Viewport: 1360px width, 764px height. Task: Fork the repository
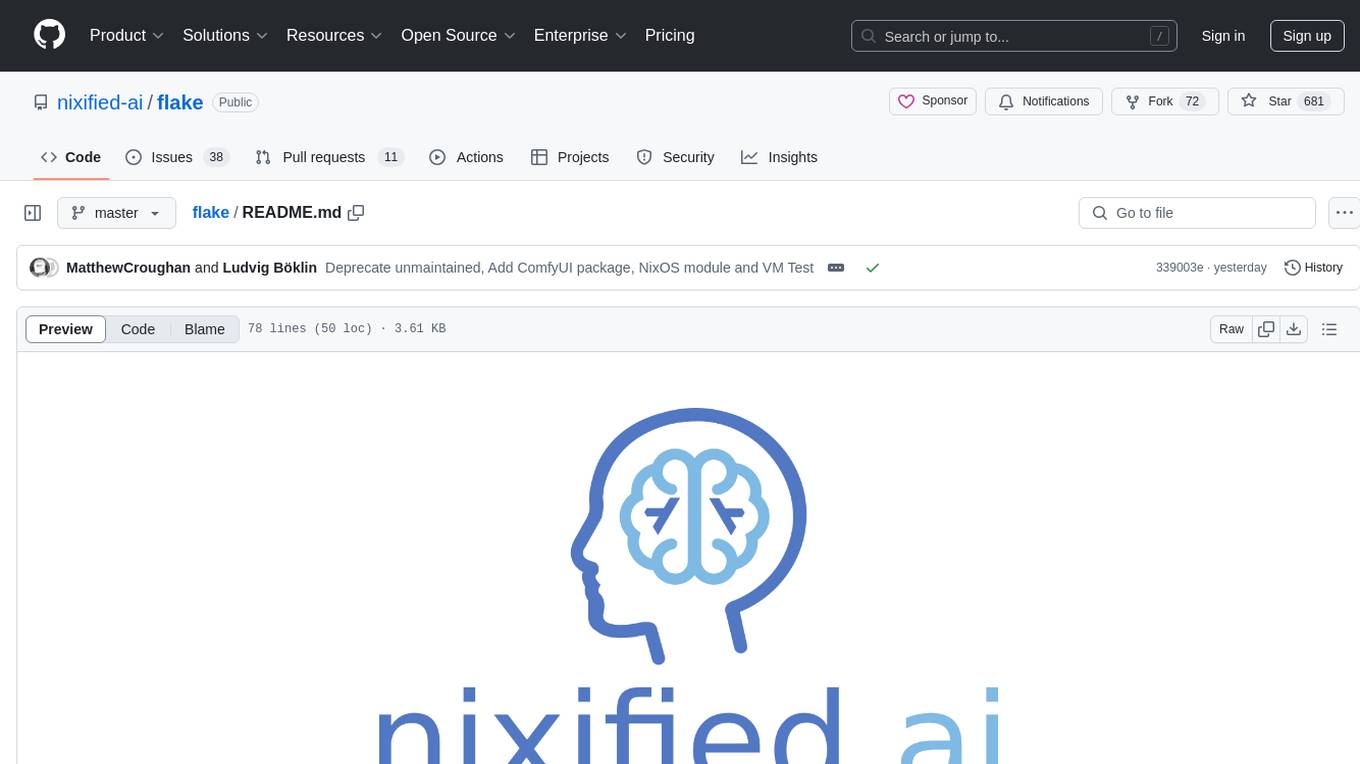[x=1165, y=101]
